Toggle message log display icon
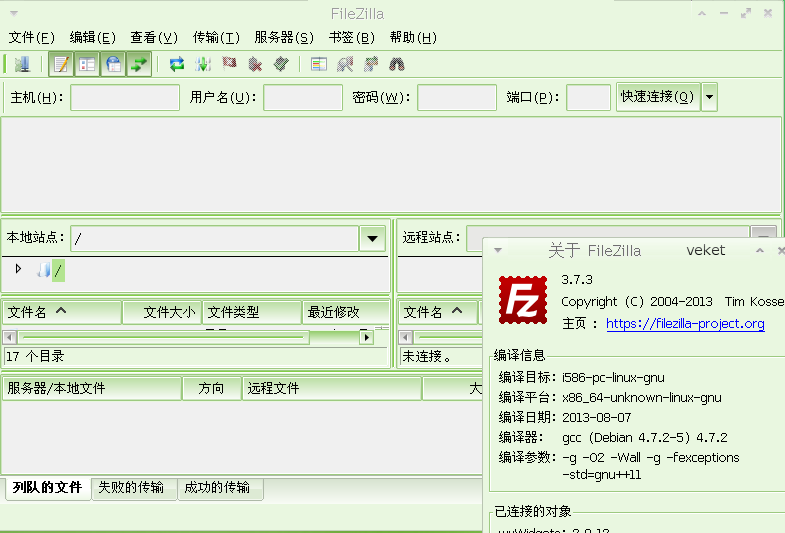This screenshot has height=533, width=785. click(61, 64)
